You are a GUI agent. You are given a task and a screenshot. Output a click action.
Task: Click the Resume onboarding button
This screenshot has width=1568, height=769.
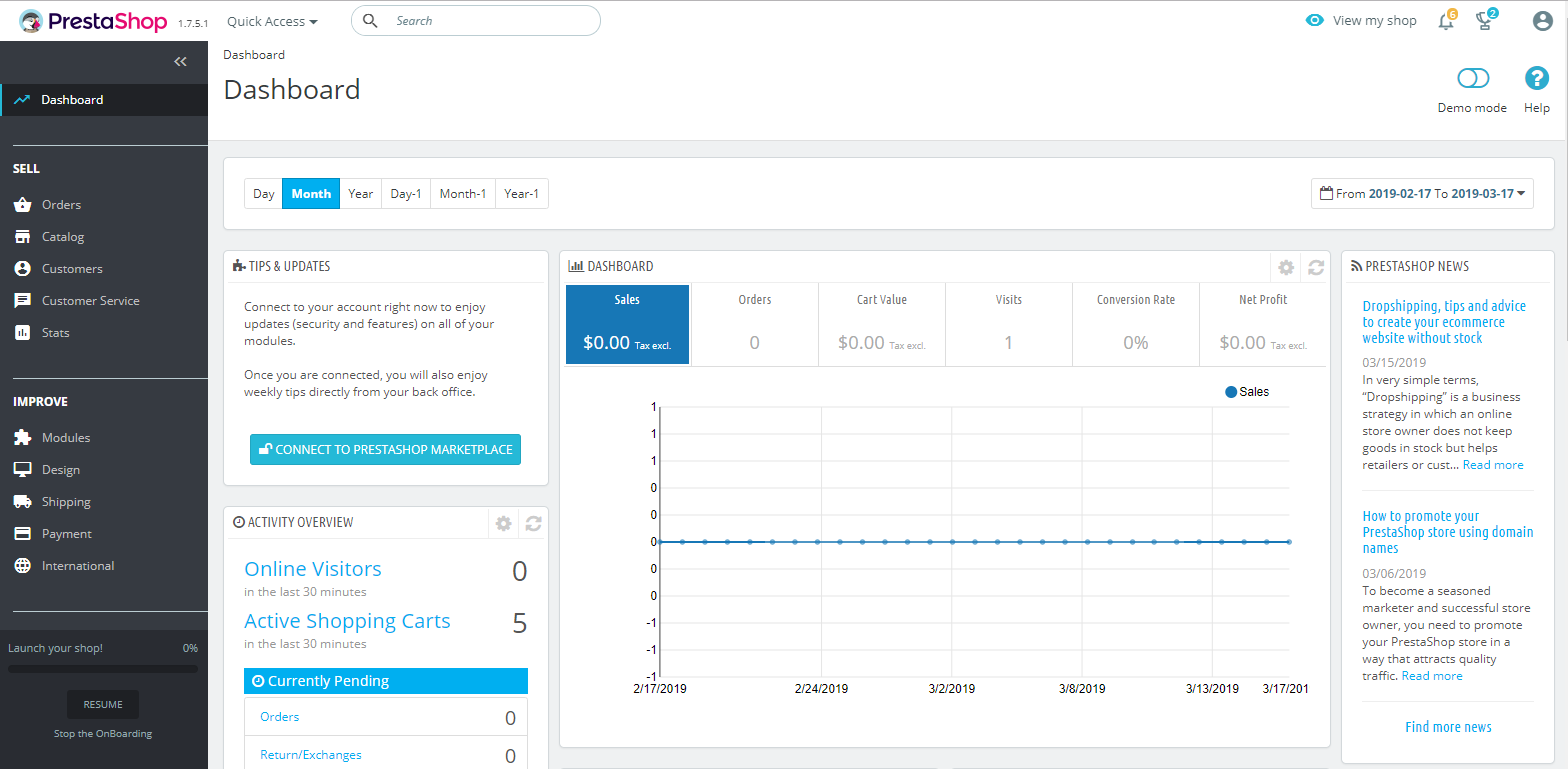click(103, 704)
